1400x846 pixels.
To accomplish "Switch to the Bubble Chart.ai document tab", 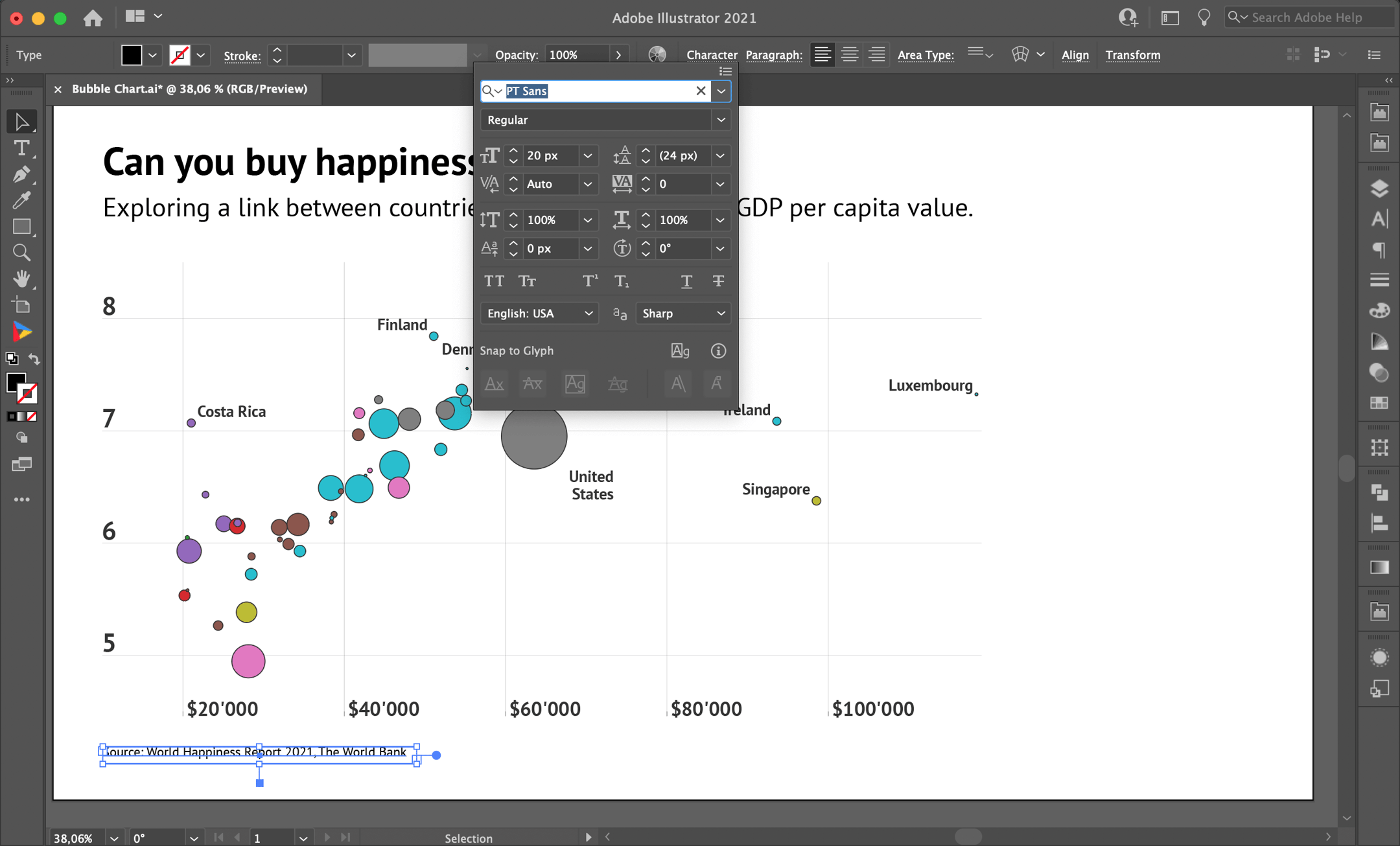I will coord(188,89).
